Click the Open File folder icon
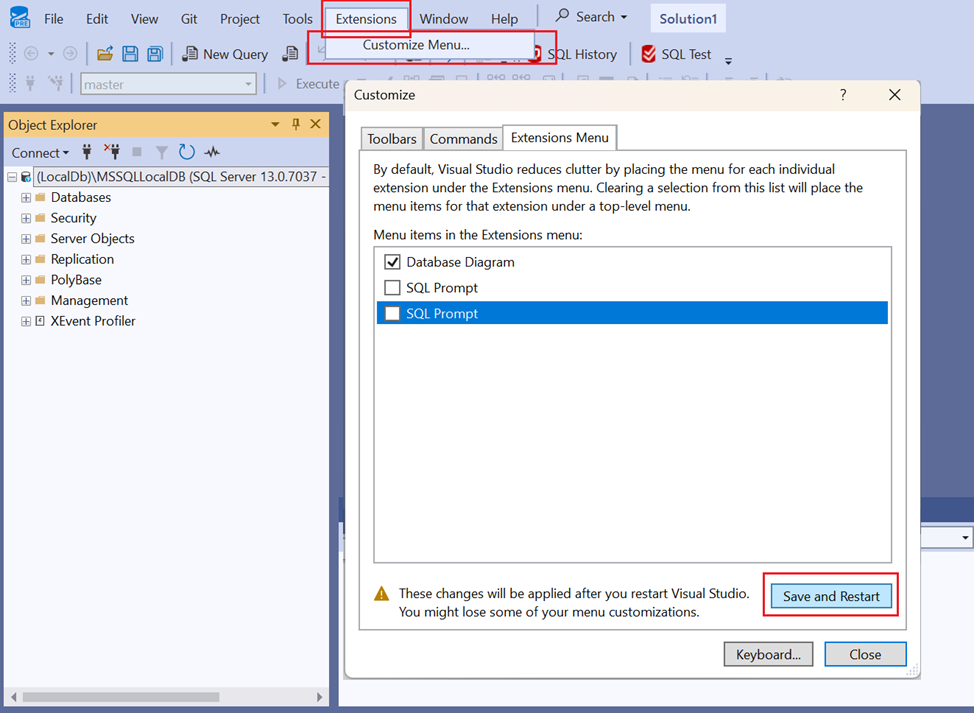 tap(104, 54)
